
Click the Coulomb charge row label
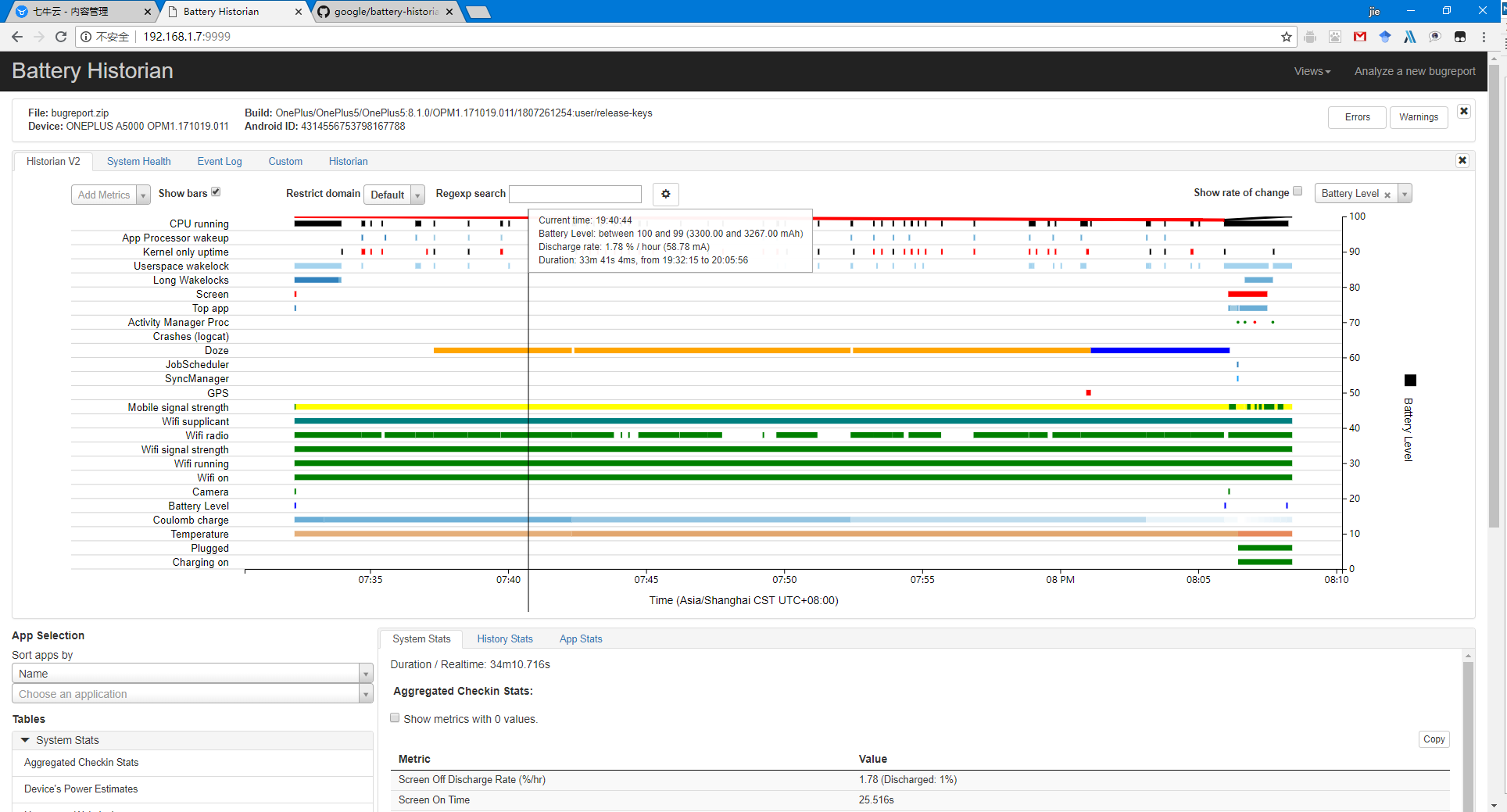pos(191,520)
